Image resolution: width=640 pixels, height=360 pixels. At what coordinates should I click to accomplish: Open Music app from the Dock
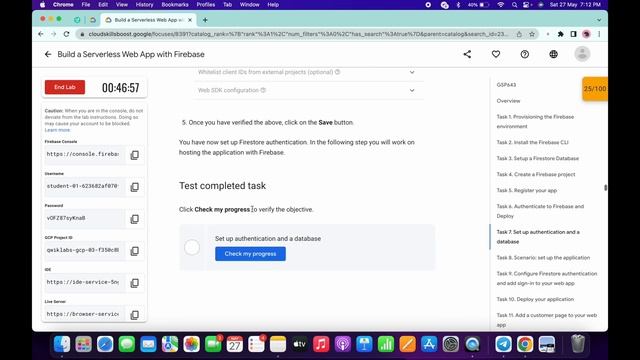point(321,344)
